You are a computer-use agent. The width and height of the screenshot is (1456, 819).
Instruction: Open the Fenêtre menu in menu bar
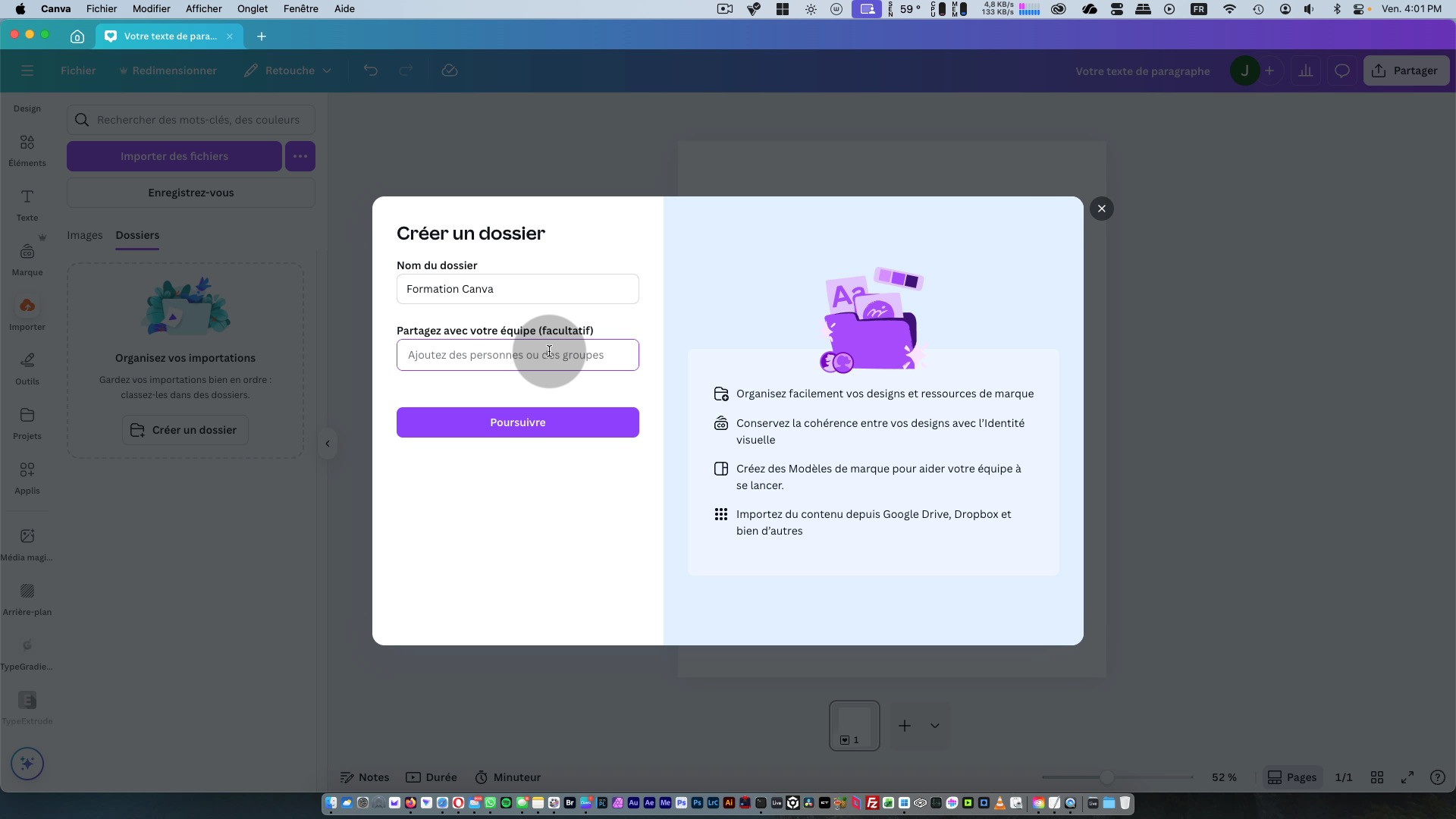pos(300,9)
